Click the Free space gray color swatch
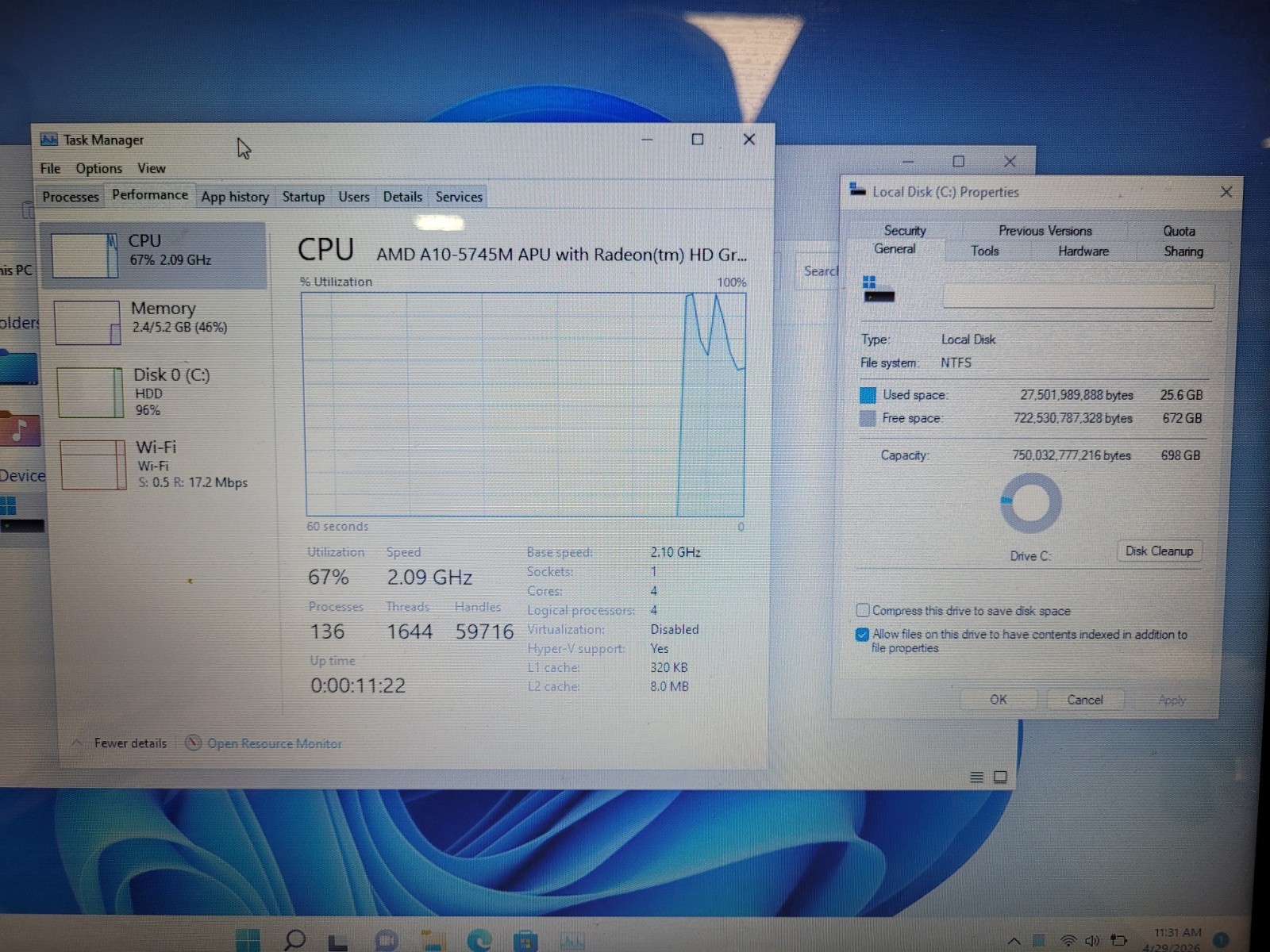Image resolution: width=1270 pixels, height=952 pixels. pyautogui.click(x=868, y=418)
